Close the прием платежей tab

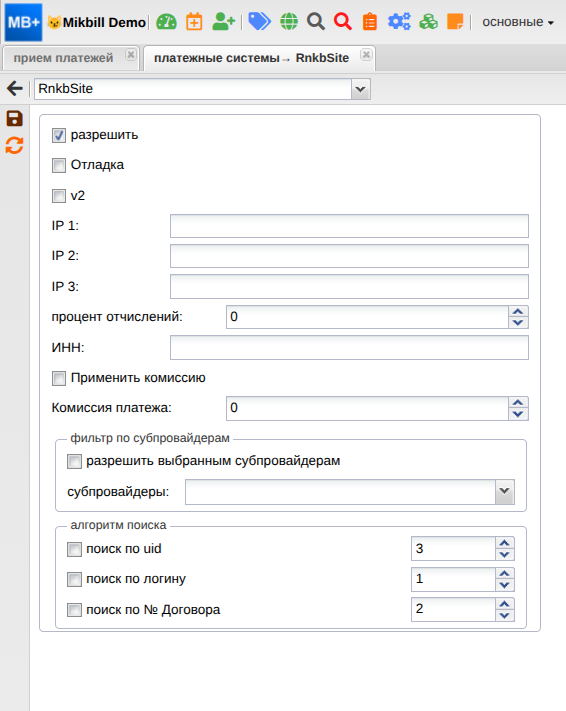click(x=131, y=55)
